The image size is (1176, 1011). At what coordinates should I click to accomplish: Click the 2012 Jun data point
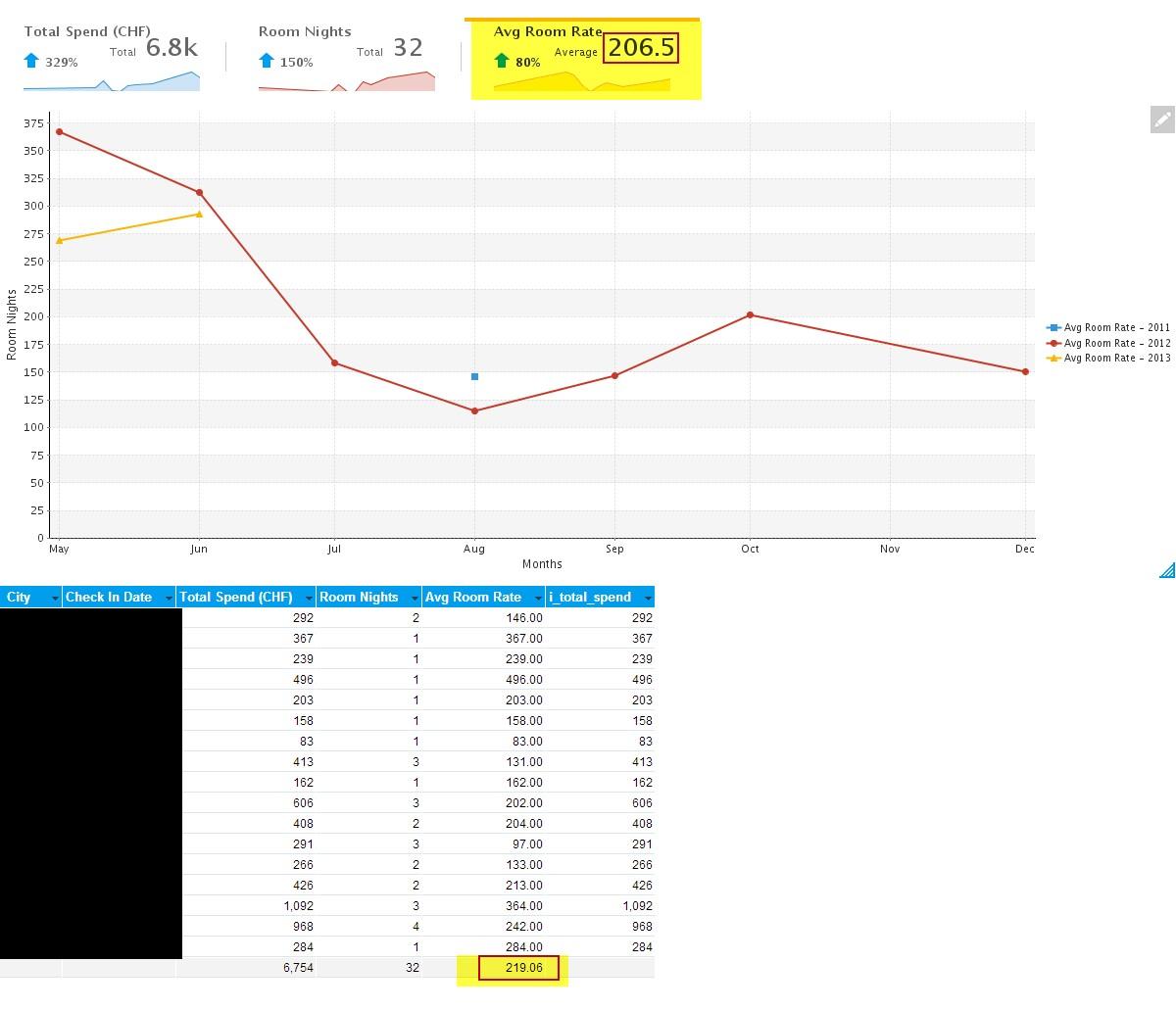(199, 192)
